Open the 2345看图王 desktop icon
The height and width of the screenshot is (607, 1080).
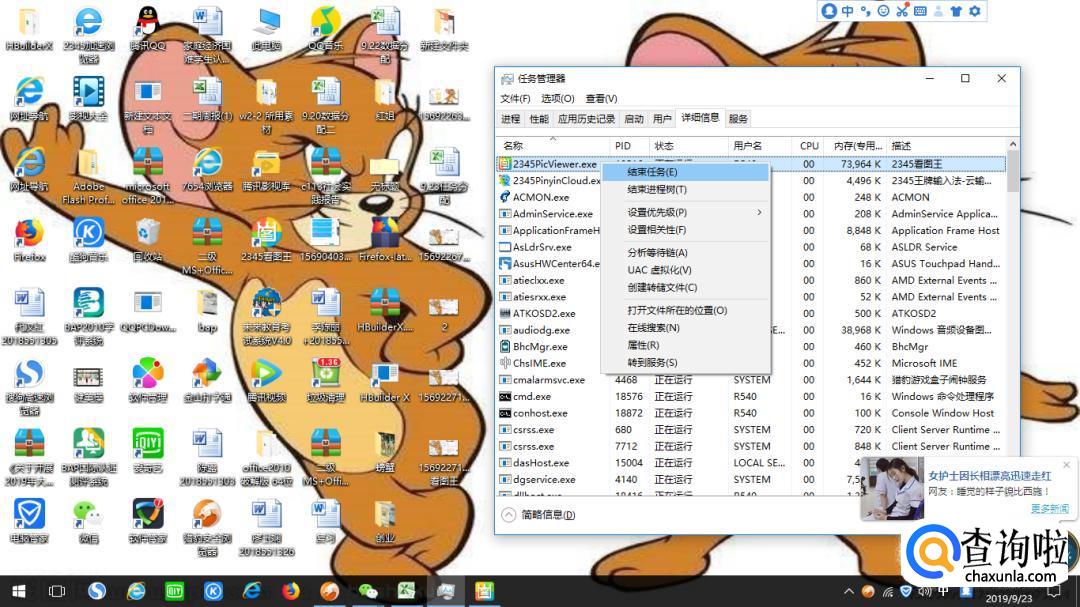click(x=266, y=240)
